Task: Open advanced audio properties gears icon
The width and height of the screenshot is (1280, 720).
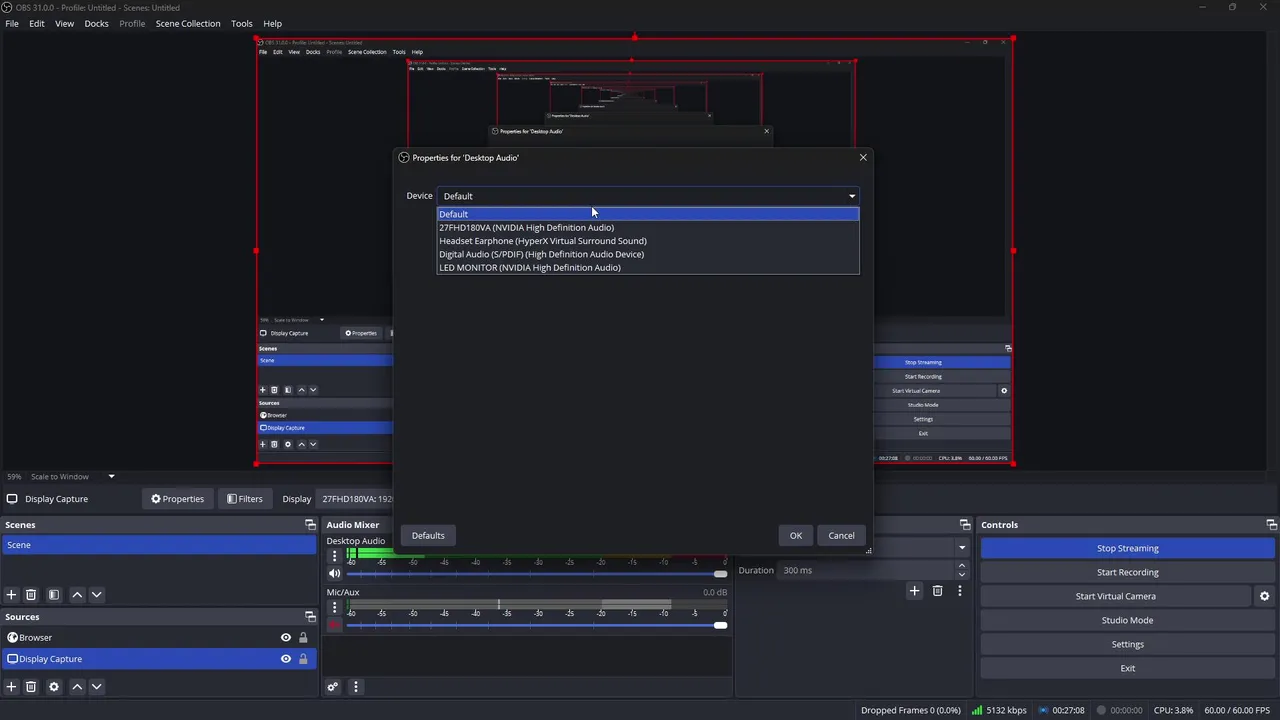Action: click(333, 687)
